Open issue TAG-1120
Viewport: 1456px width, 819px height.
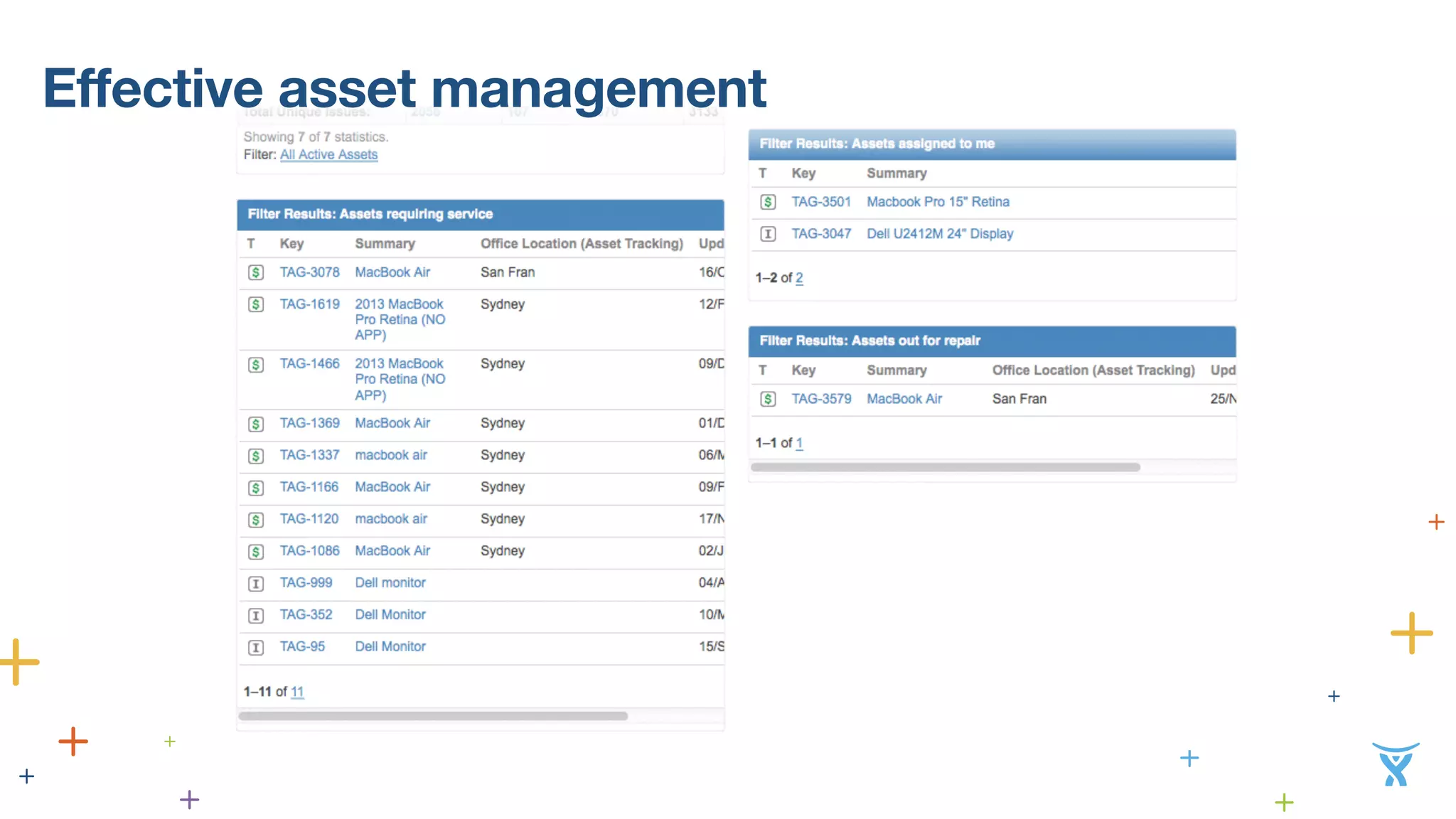click(309, 519)
